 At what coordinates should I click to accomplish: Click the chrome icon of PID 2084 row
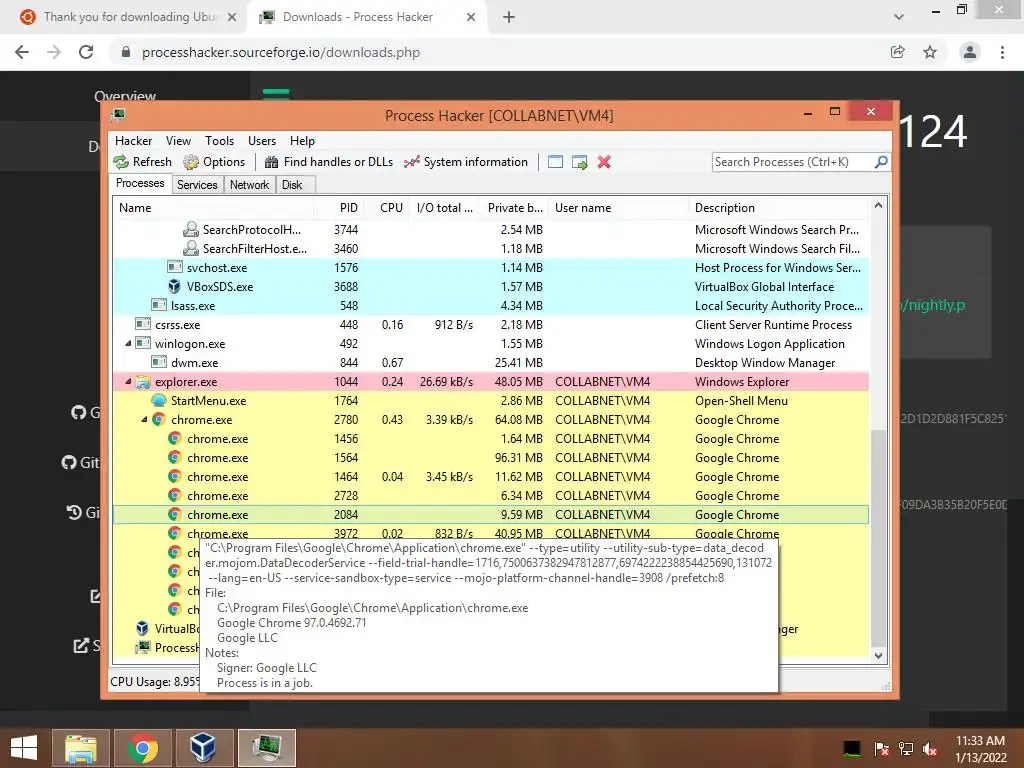tap(174, 515)
